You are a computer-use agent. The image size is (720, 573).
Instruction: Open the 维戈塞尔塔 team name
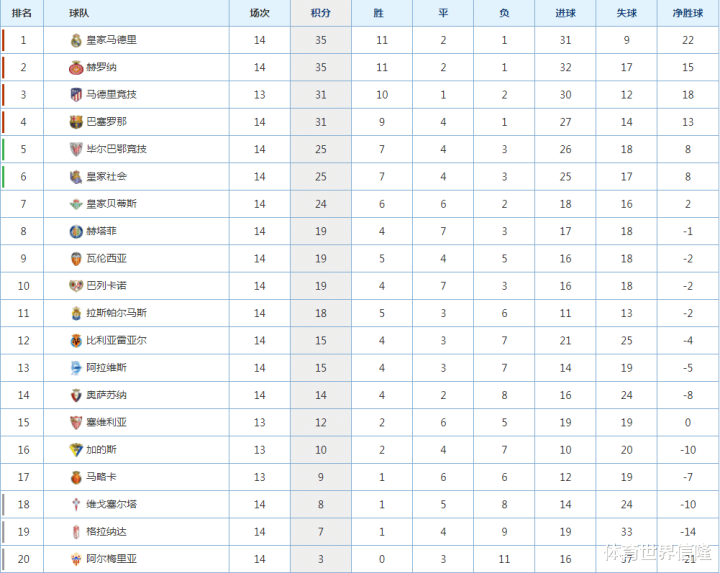(112, 504)
